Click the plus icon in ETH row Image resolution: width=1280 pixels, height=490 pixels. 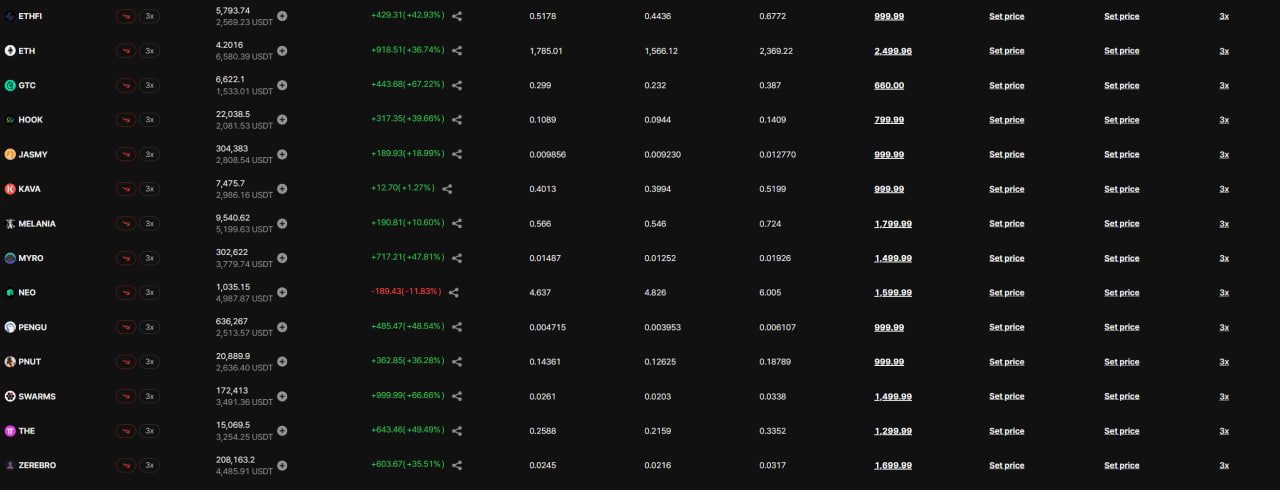[282, 51]
